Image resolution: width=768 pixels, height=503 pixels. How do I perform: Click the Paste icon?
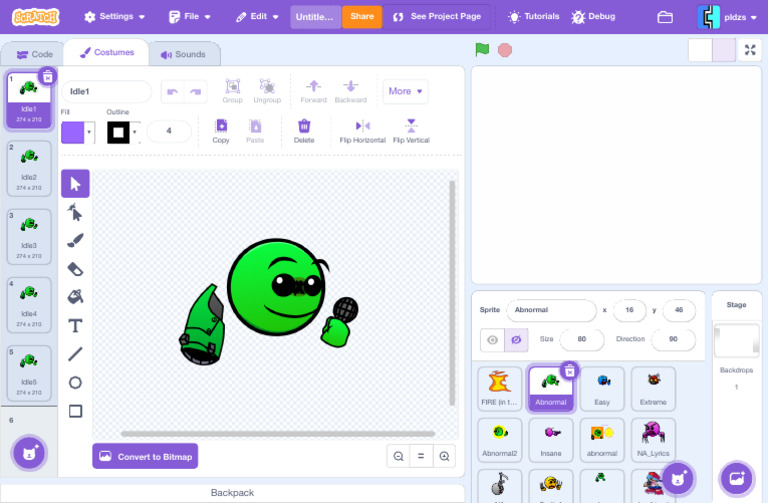(x=255, y=131)
